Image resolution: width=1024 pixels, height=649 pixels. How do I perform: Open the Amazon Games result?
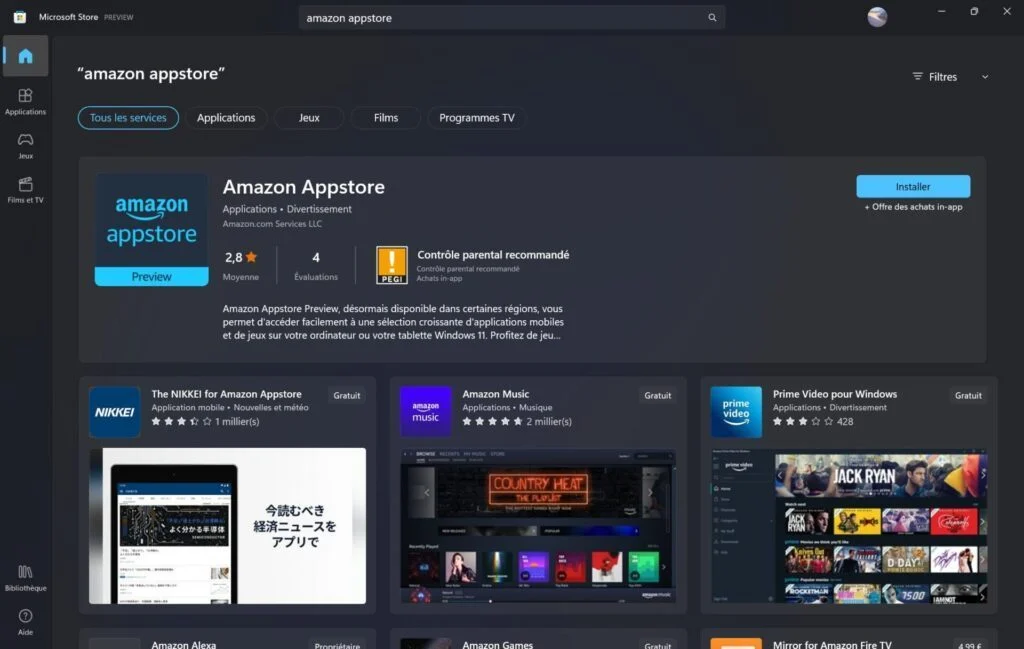(498, 644)
